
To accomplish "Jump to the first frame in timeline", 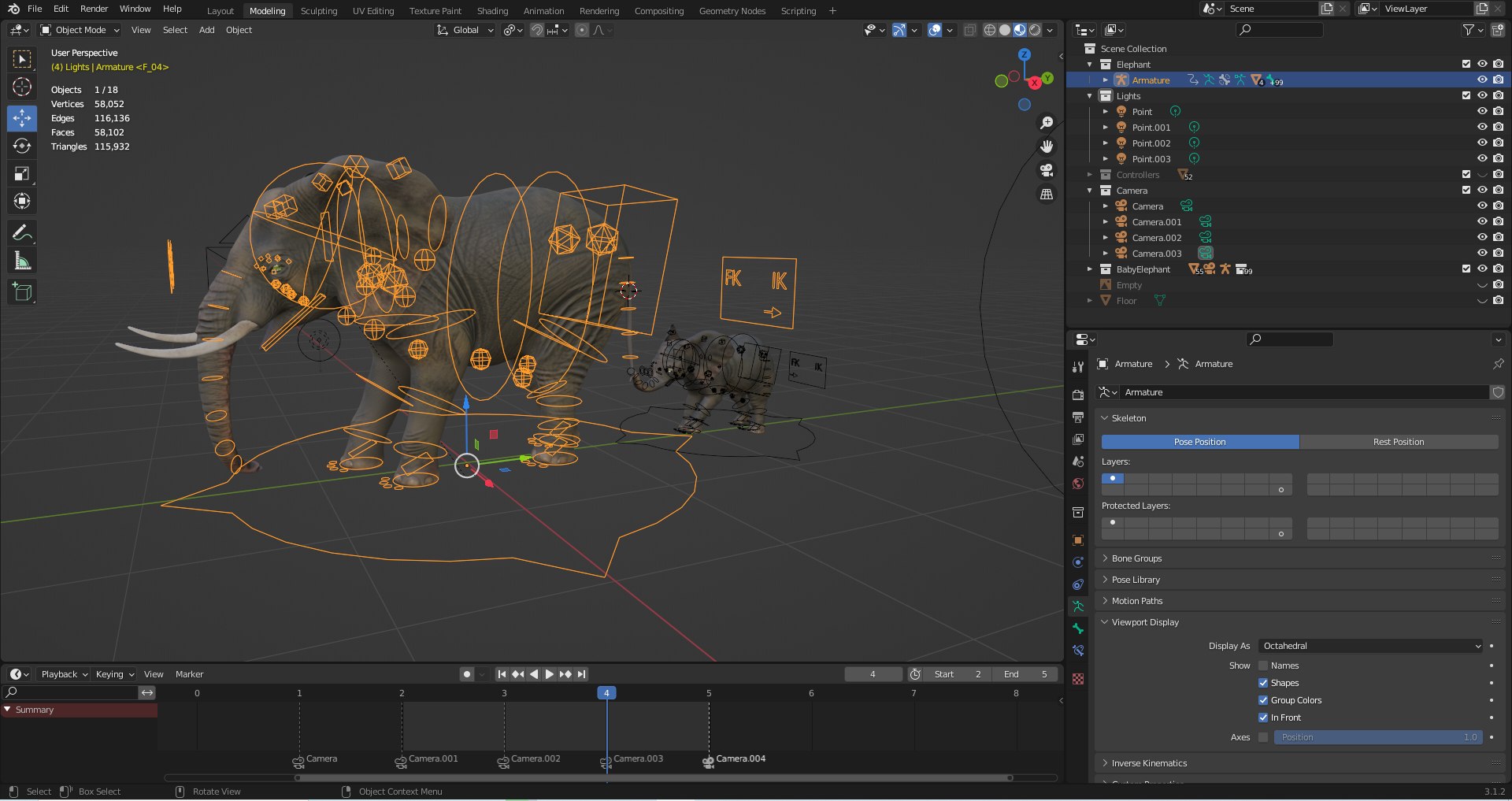I will 502,674.
